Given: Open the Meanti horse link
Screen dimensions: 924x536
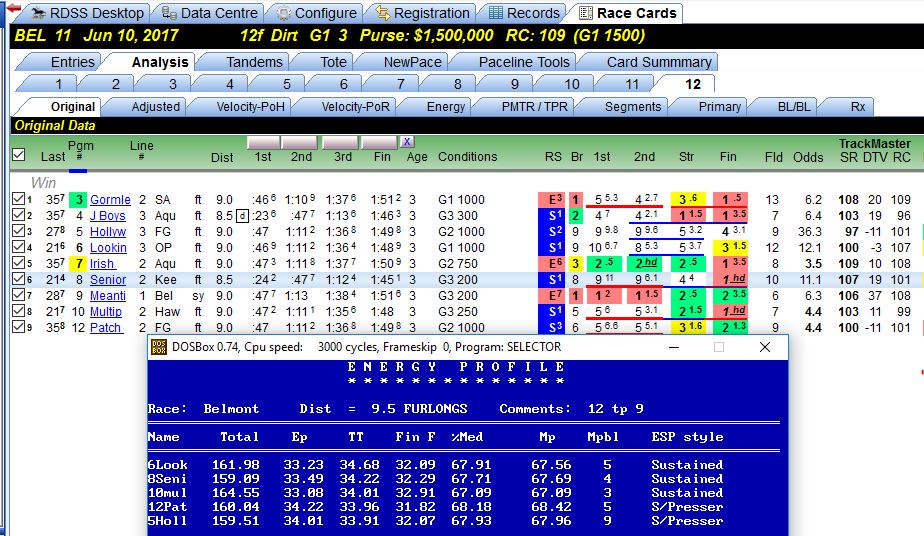Looking at the screenshot, I should tap(108, 295).
